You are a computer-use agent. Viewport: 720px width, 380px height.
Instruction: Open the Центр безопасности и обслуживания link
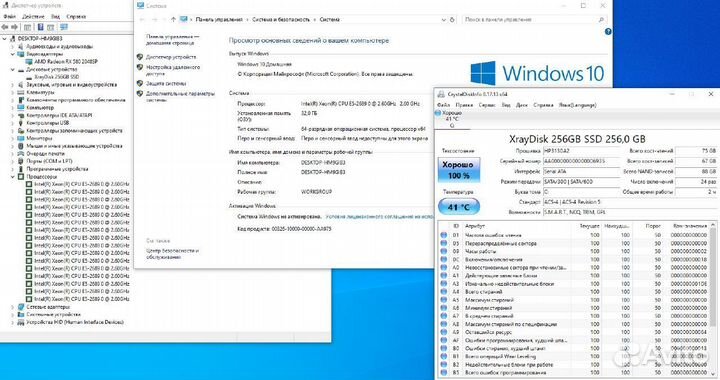(173, 254)
